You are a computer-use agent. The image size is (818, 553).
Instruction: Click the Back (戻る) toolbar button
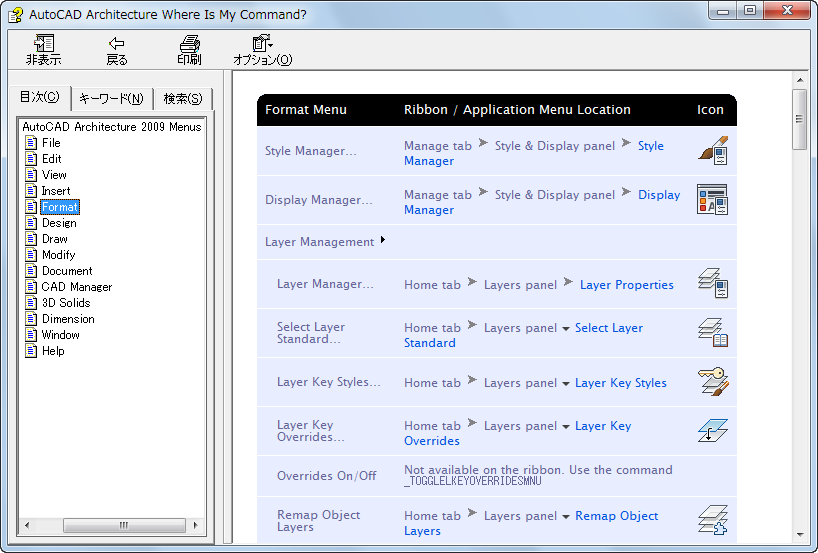point(116,51)
